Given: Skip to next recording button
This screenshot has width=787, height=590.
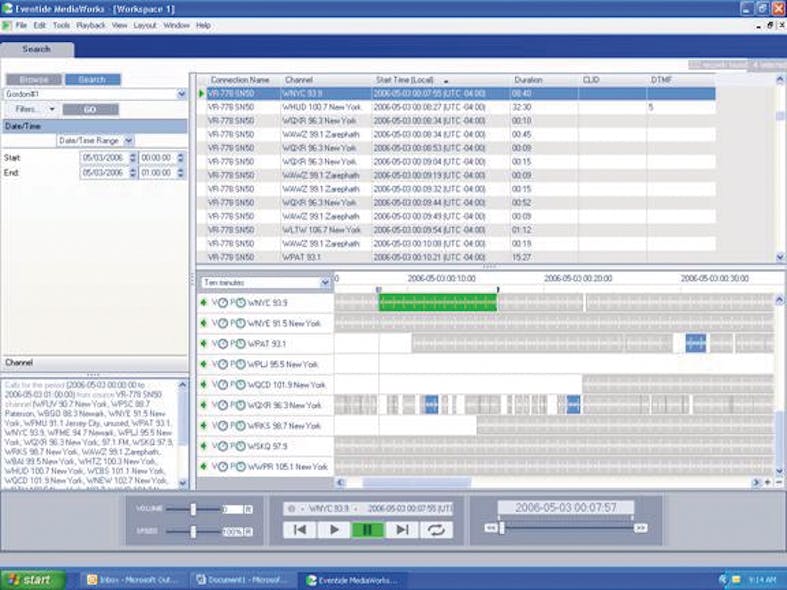Looking at the screenshot, I should coord(402,530).
